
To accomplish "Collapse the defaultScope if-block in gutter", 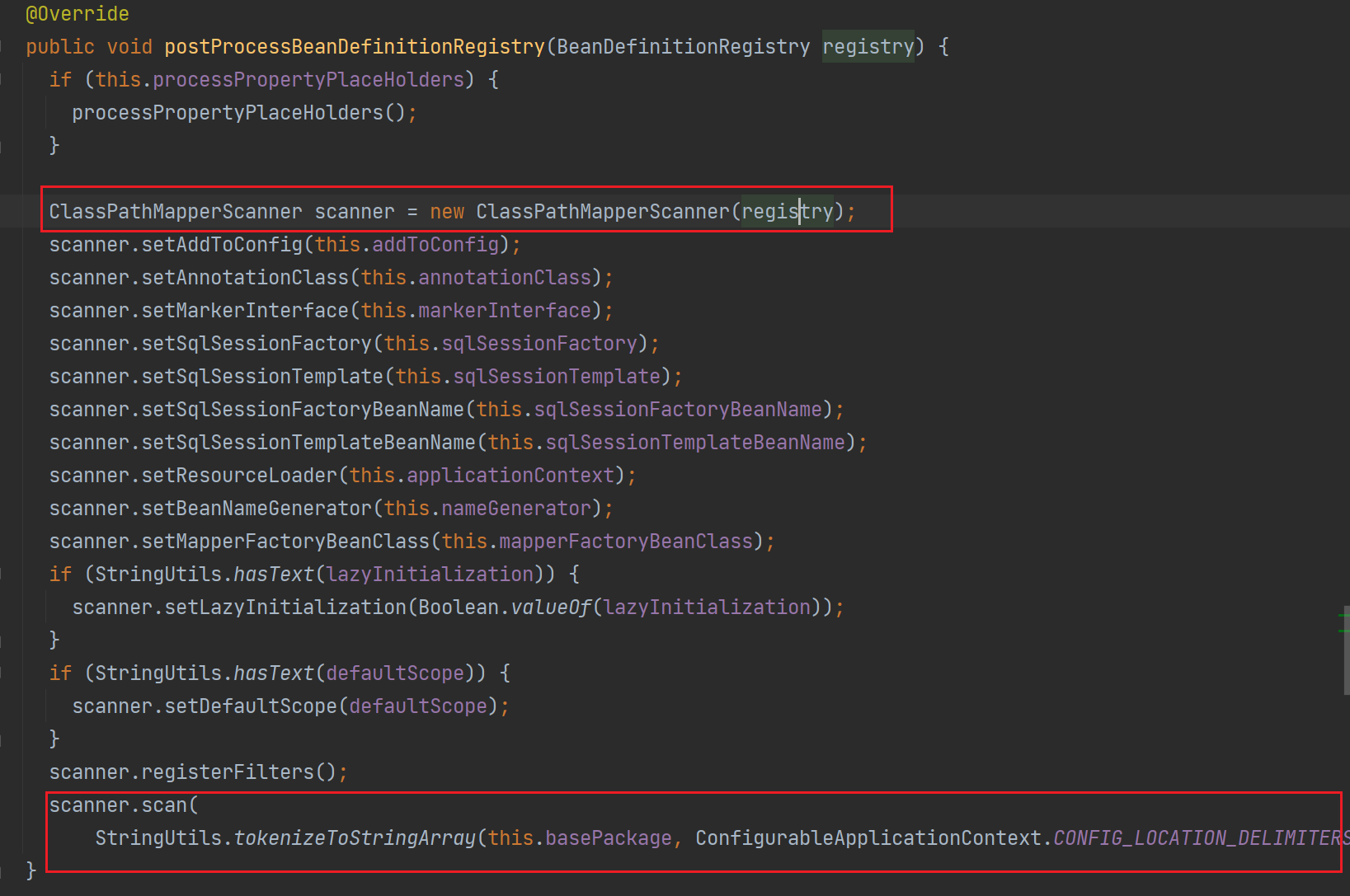I will (x=2, y=673).
